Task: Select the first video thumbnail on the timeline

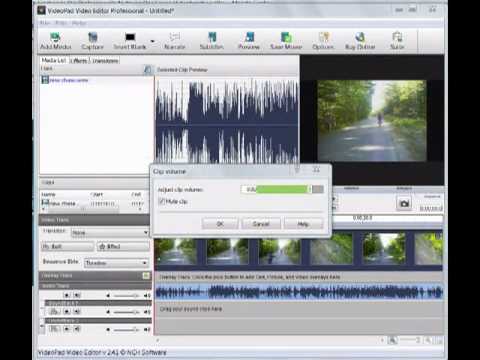Action: tap(175, 252)
